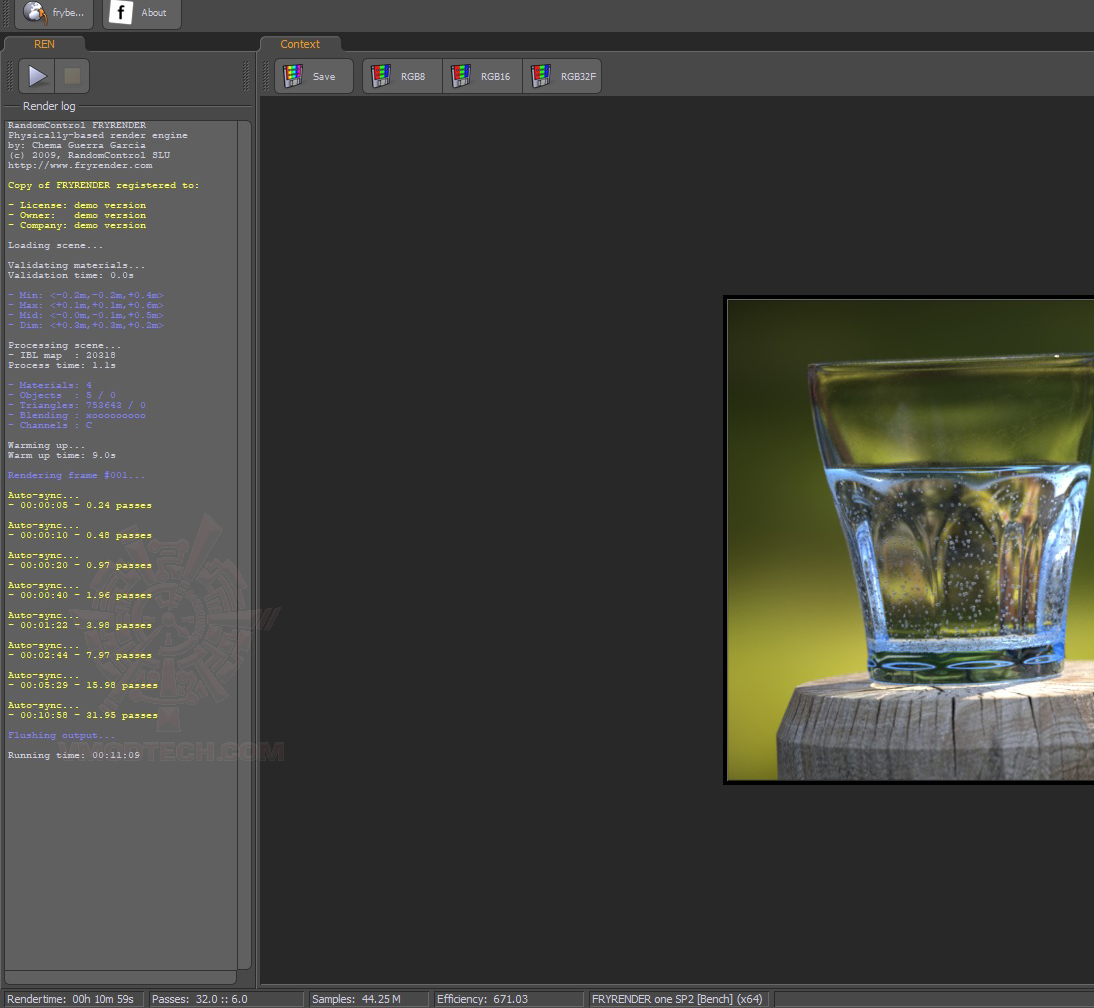Image resolution: width=1094 pixels, height=1008 pixels.
Task: Click the 'IBL map : 20318' line
Action: [61, 355]
